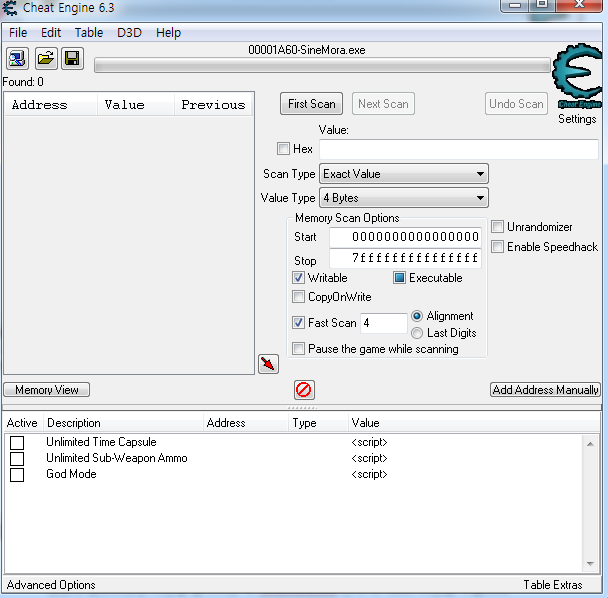The height and width of the screenshot is (598, 608).
Task: Click the Undo Scan button
Action: pyautogui.click(x=516, y=104)
